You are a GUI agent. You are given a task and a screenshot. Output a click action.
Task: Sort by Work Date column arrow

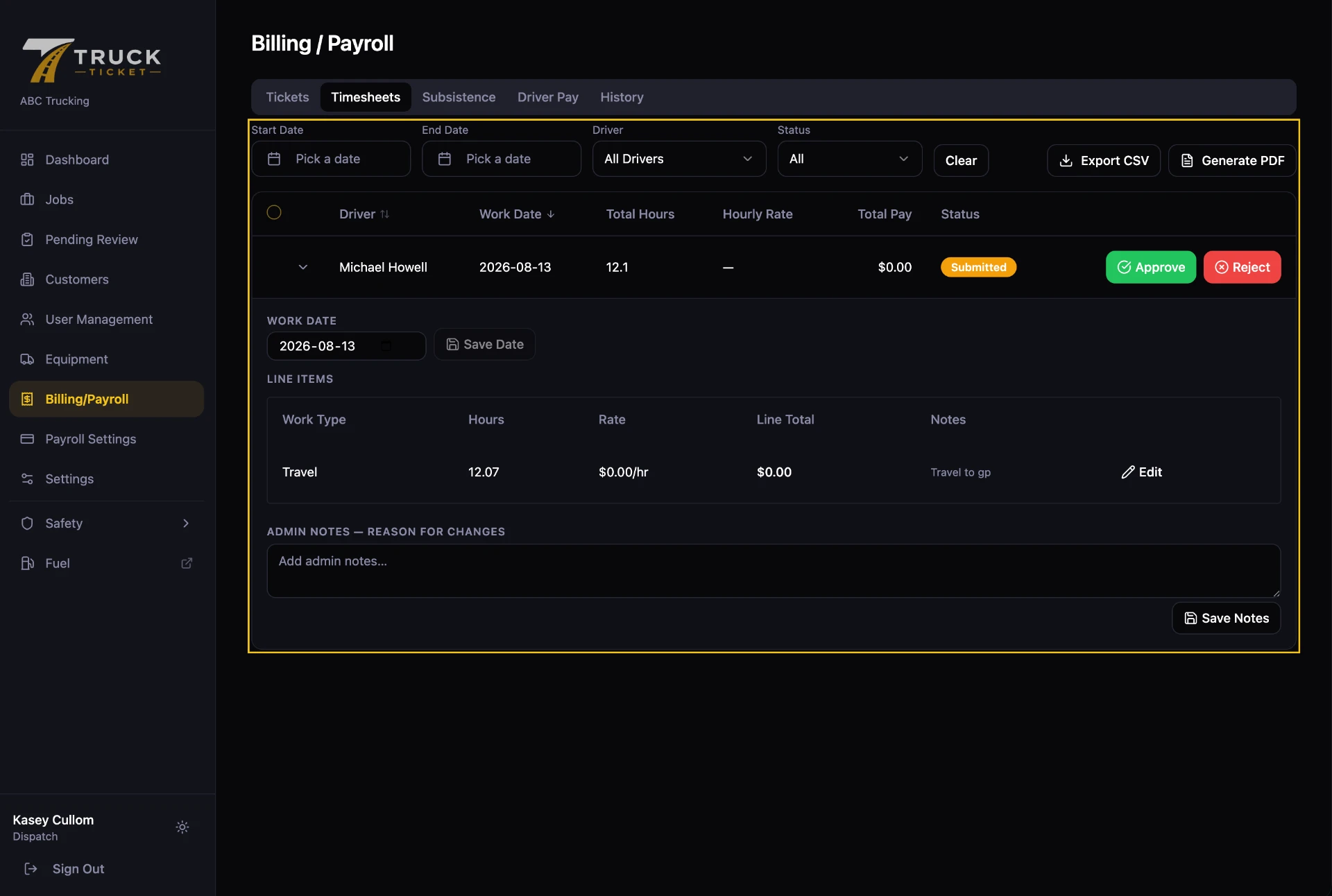pos(551,214)
